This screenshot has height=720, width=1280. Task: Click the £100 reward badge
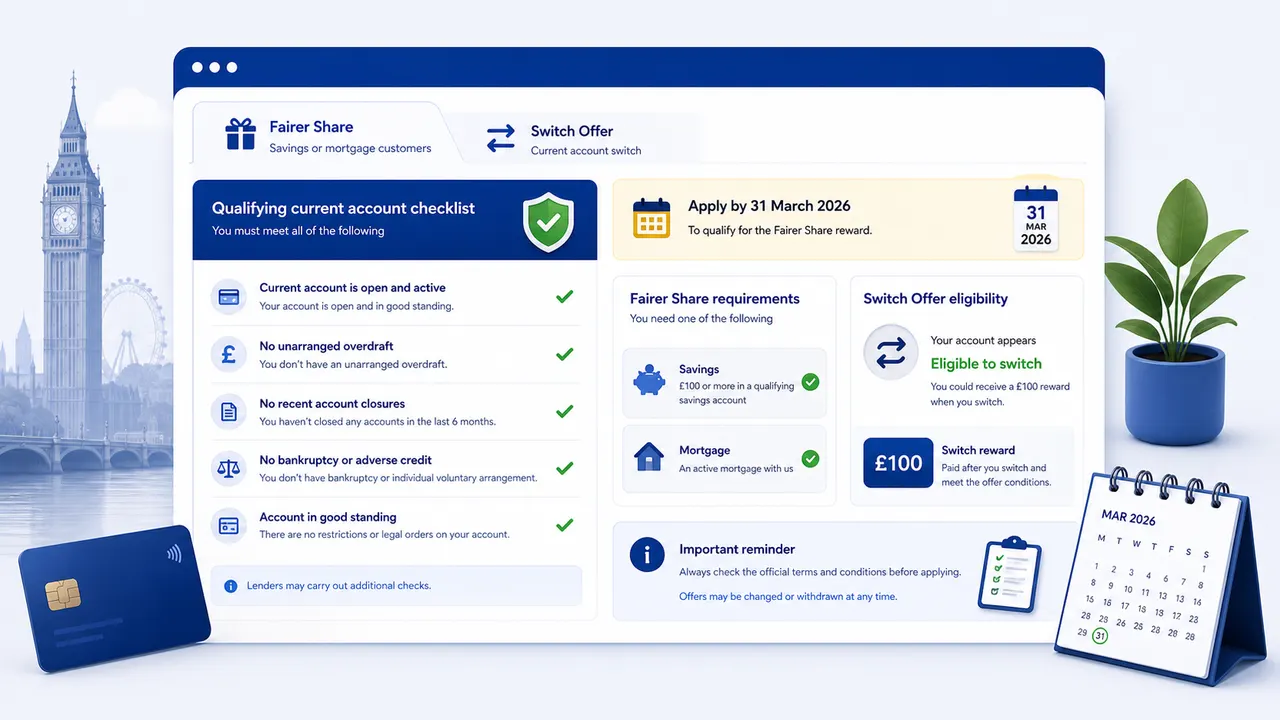click(x=898, y=464)
